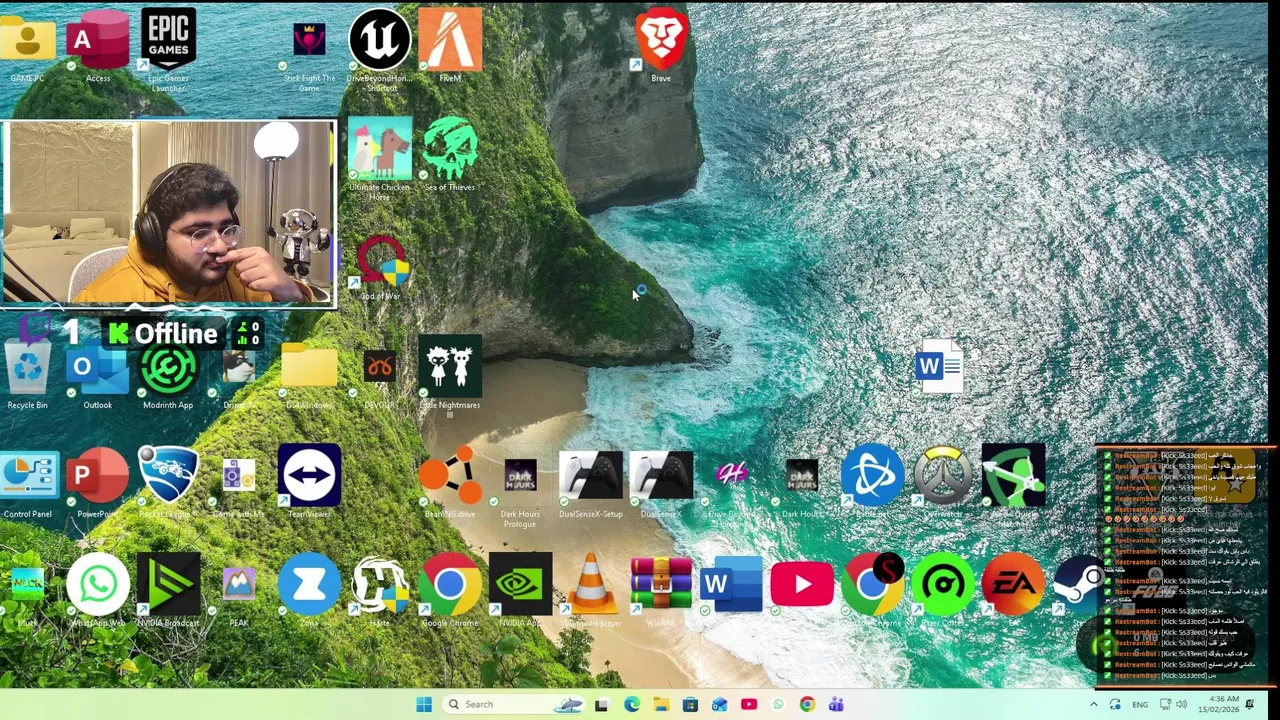
Task: Launch the NVIDIA App shortcut
Action: [x=520, y=585]
